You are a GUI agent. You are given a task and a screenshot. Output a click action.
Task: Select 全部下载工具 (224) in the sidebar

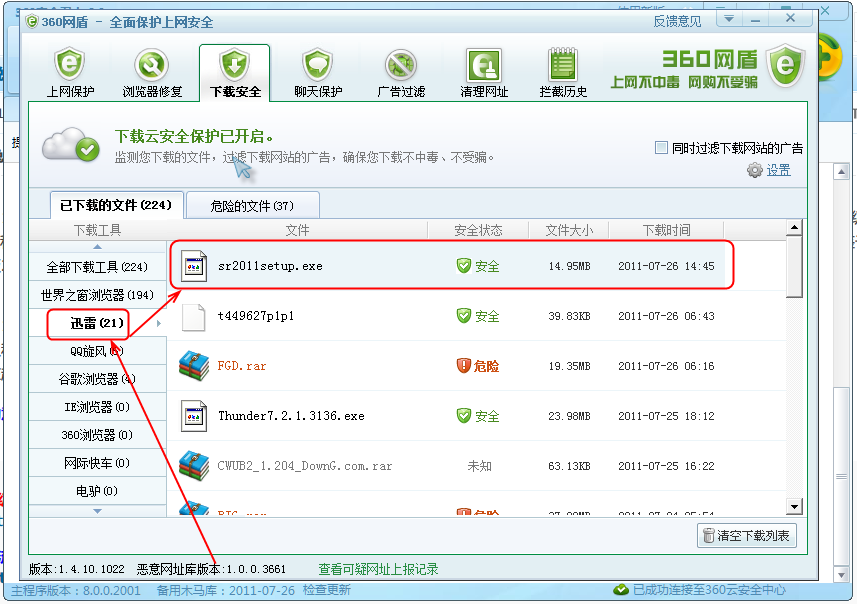(x=97, y=267)
